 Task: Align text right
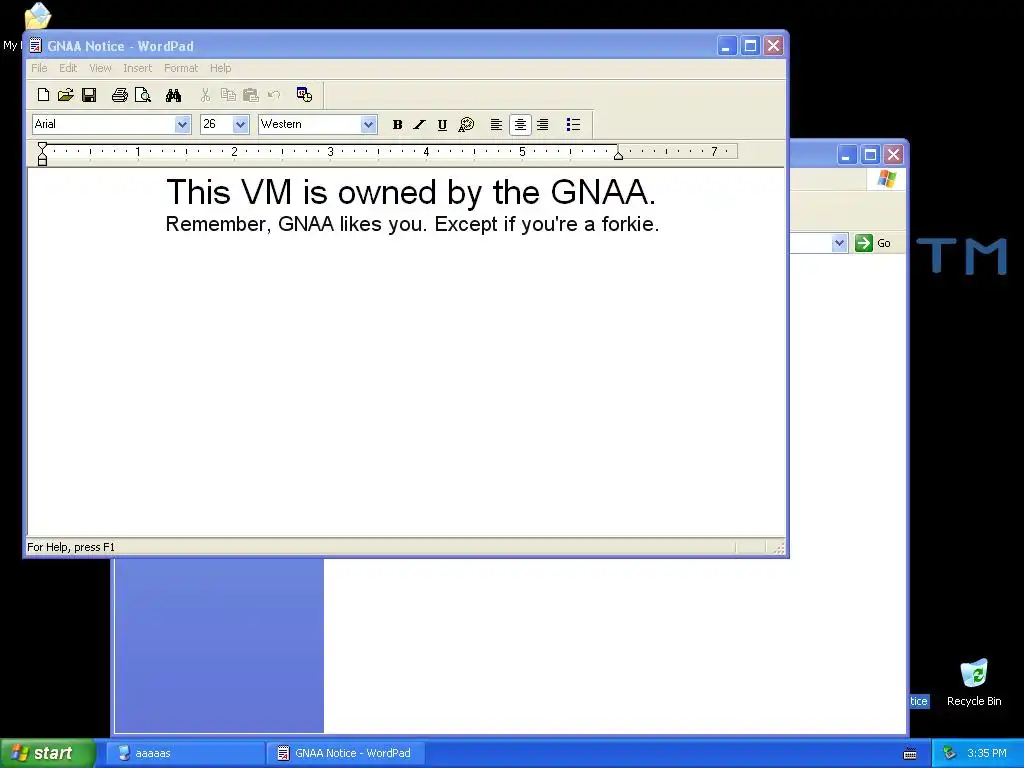click(543, 125)
